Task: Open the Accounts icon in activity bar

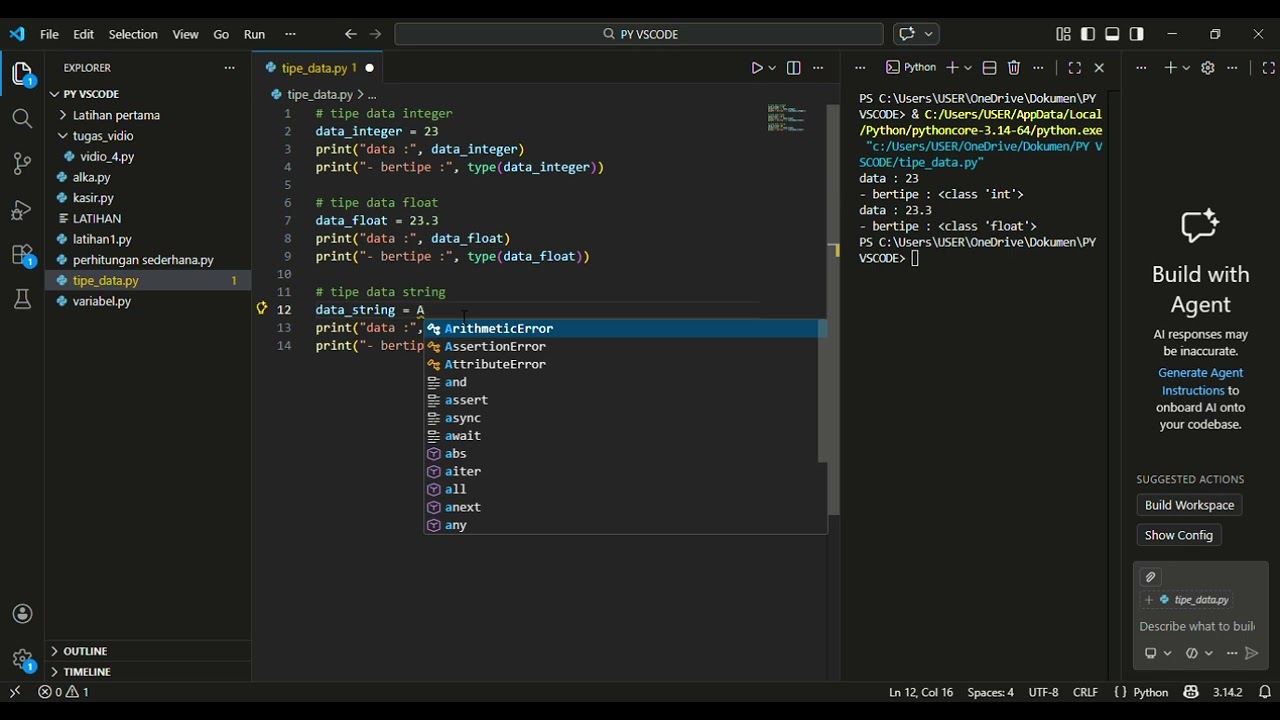Action: tap(22, 614)
